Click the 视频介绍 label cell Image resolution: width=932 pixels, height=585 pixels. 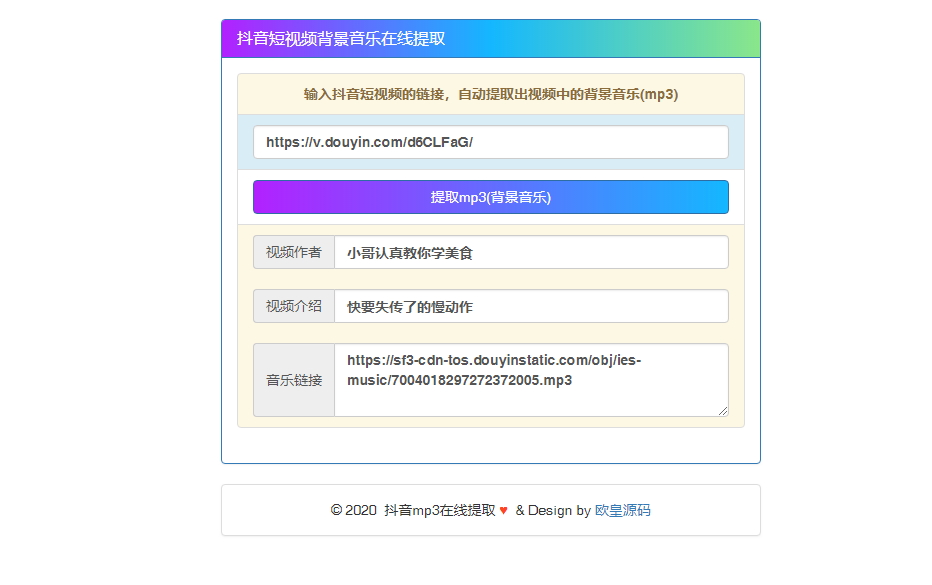click(293, 306)
